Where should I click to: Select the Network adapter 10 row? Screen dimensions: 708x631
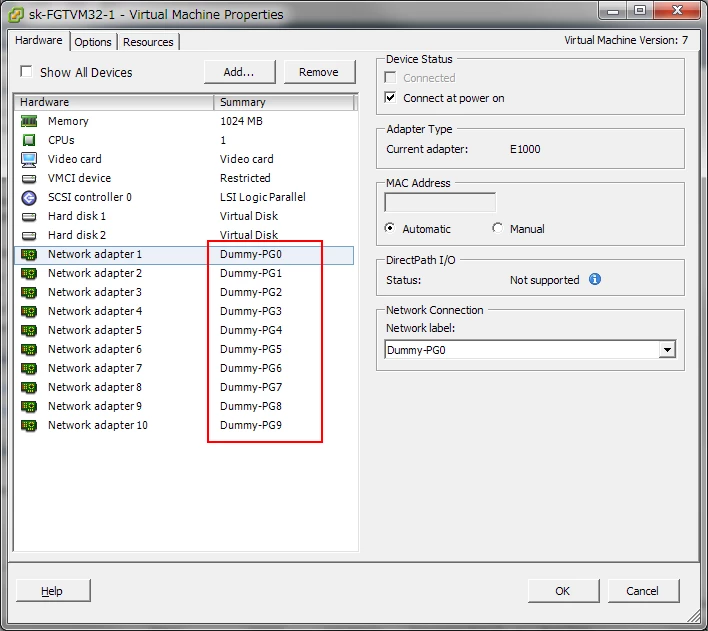[184, 425]
